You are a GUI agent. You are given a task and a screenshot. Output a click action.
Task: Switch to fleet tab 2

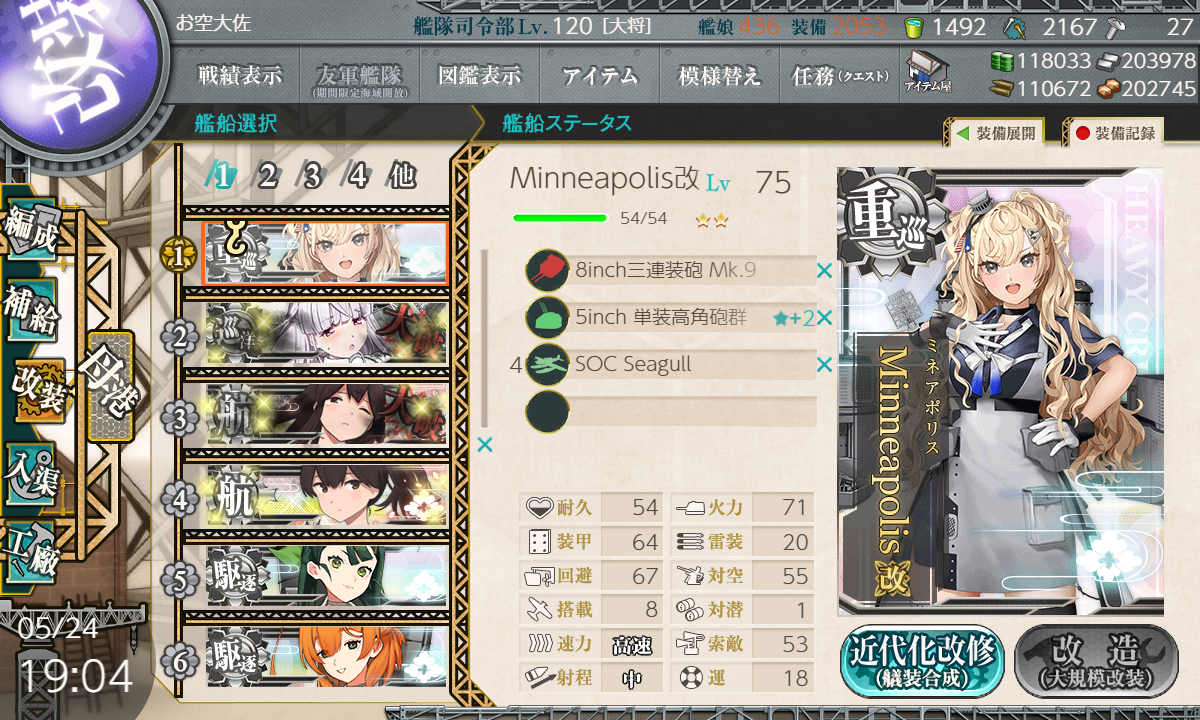point(267,177)
